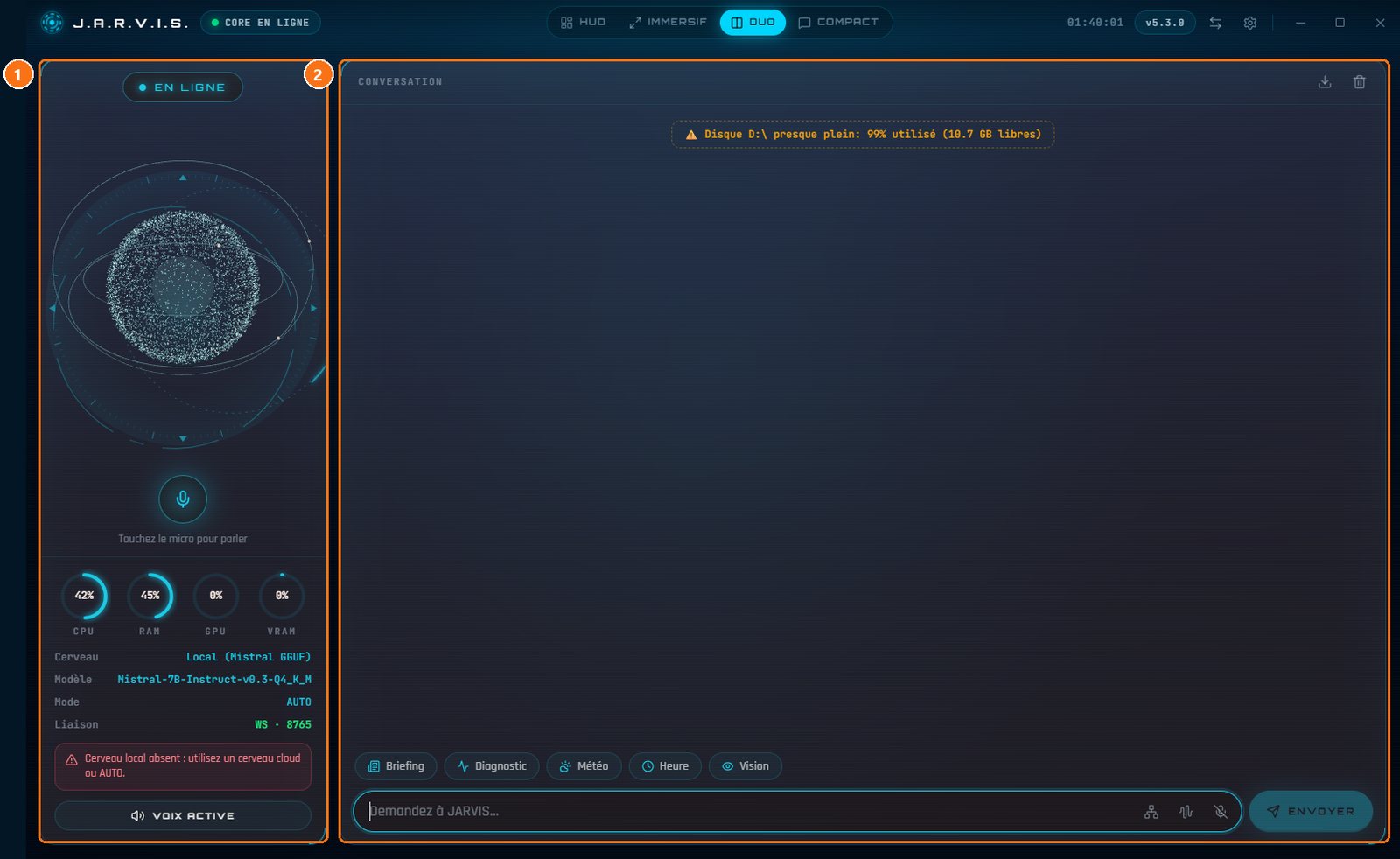Toggle the VOIX ACTIVE voice button
This screenshot has height=859, width=1400.
pos(183,815)
